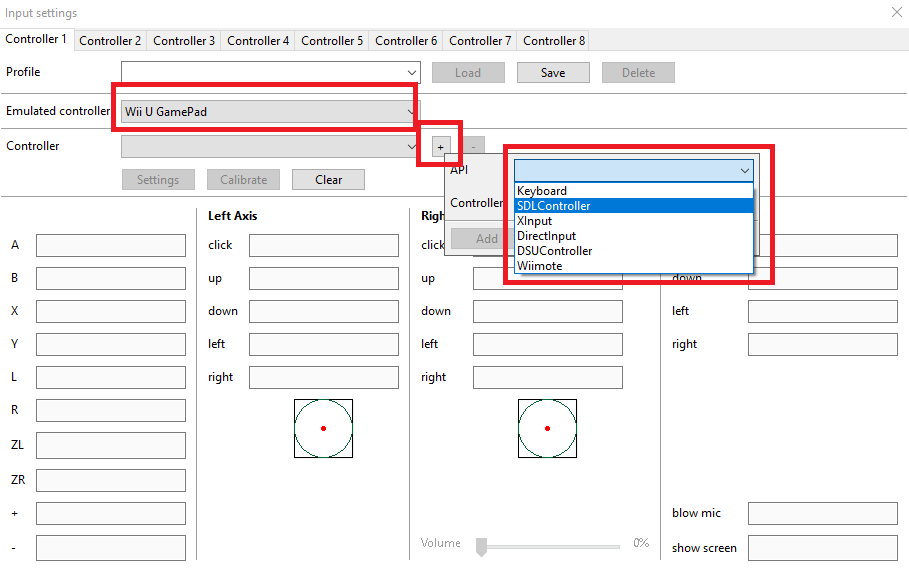Open the Emulated controller dropdown
The image size is (909, 573).
271,111
